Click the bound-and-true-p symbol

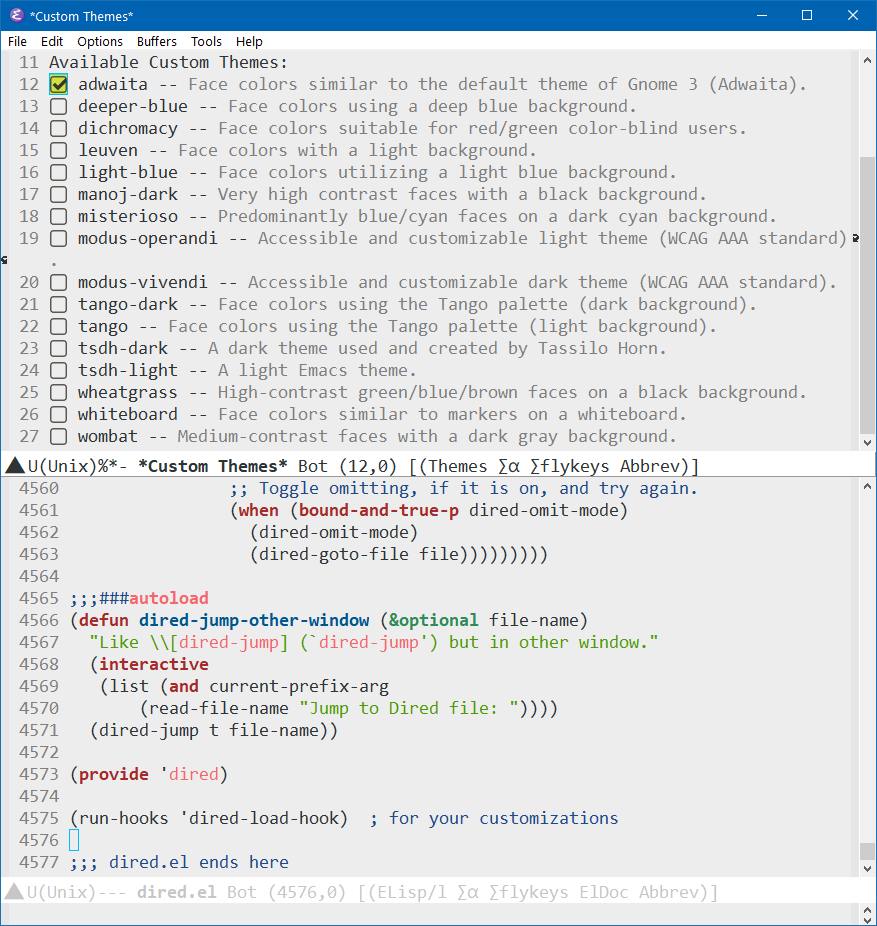pyautogui.click(x=379, y=510)
